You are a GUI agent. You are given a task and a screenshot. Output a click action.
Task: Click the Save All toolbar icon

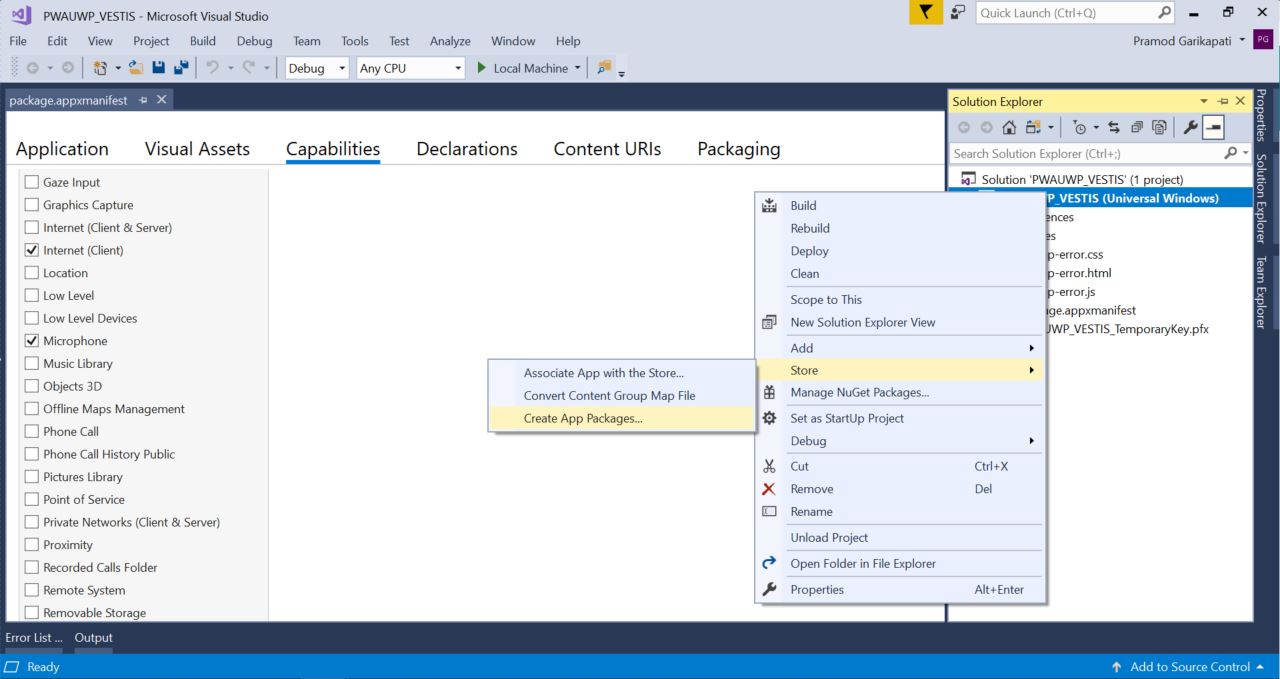pos(180,66)
